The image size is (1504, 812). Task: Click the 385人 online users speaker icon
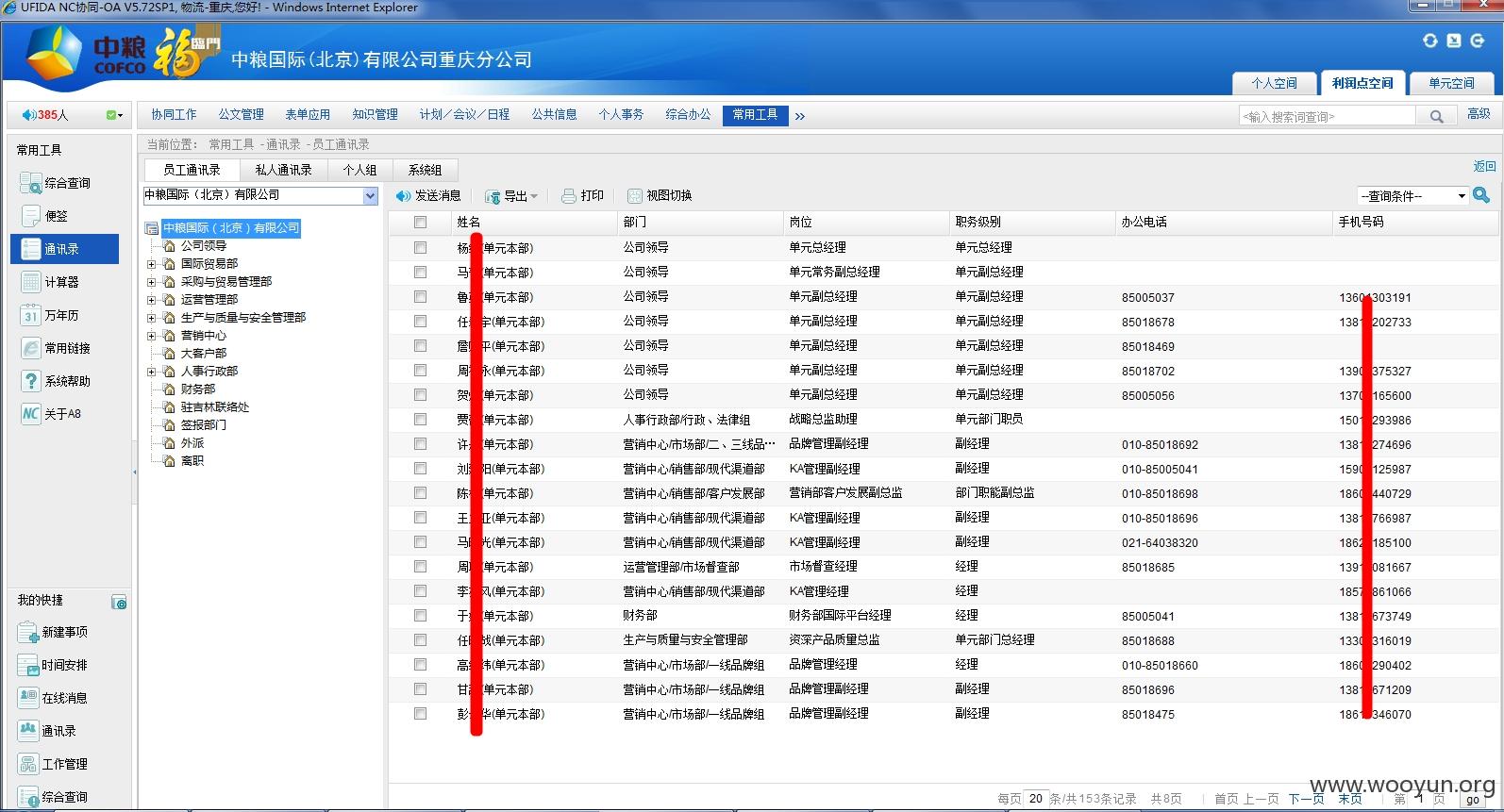pos(28,115)
